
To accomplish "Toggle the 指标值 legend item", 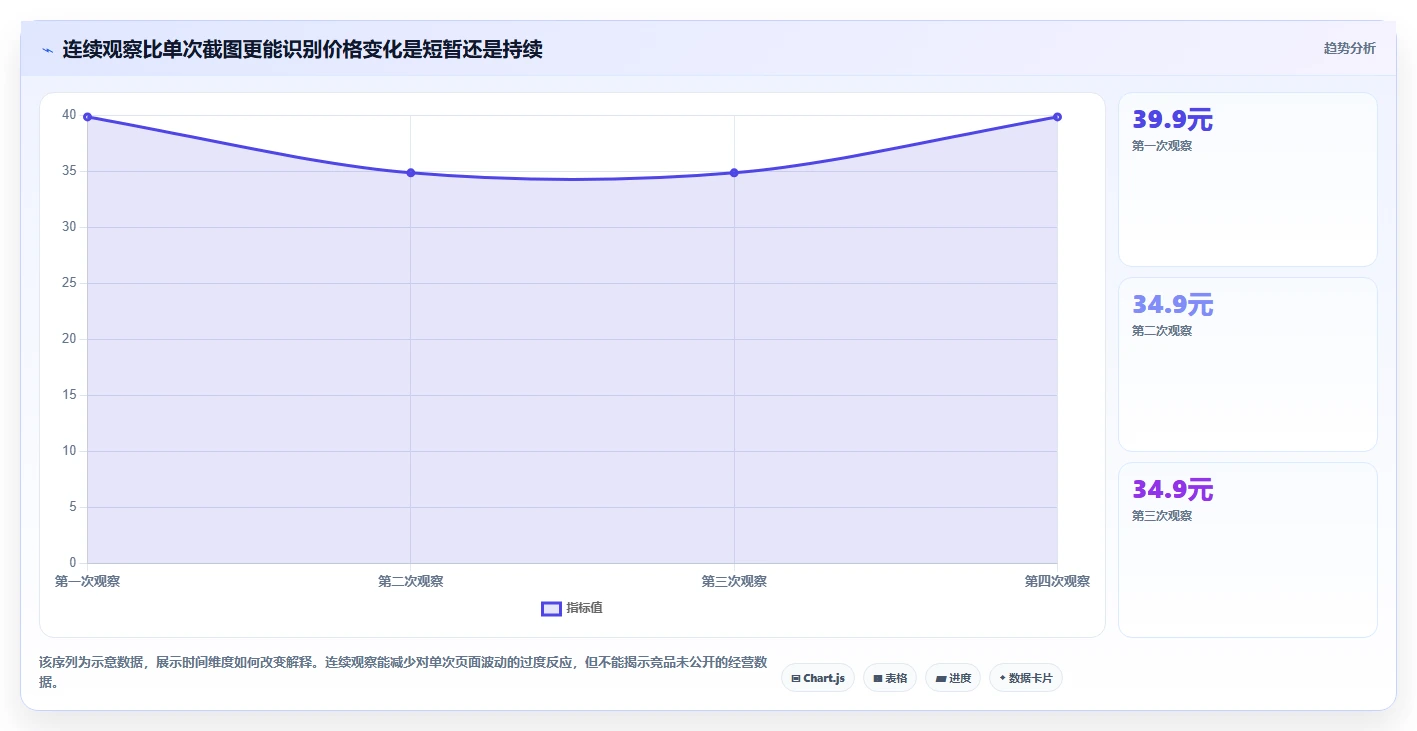I will 572,608.
